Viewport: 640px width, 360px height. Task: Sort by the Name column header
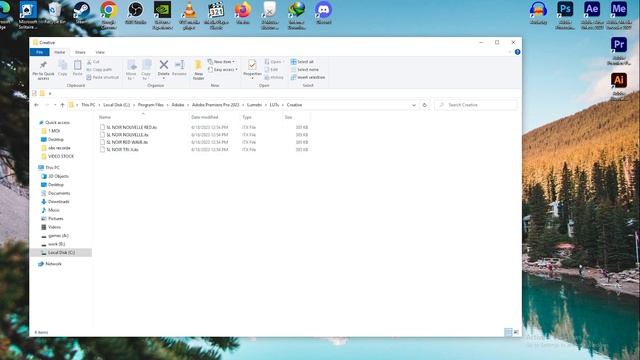coord(105,117)
